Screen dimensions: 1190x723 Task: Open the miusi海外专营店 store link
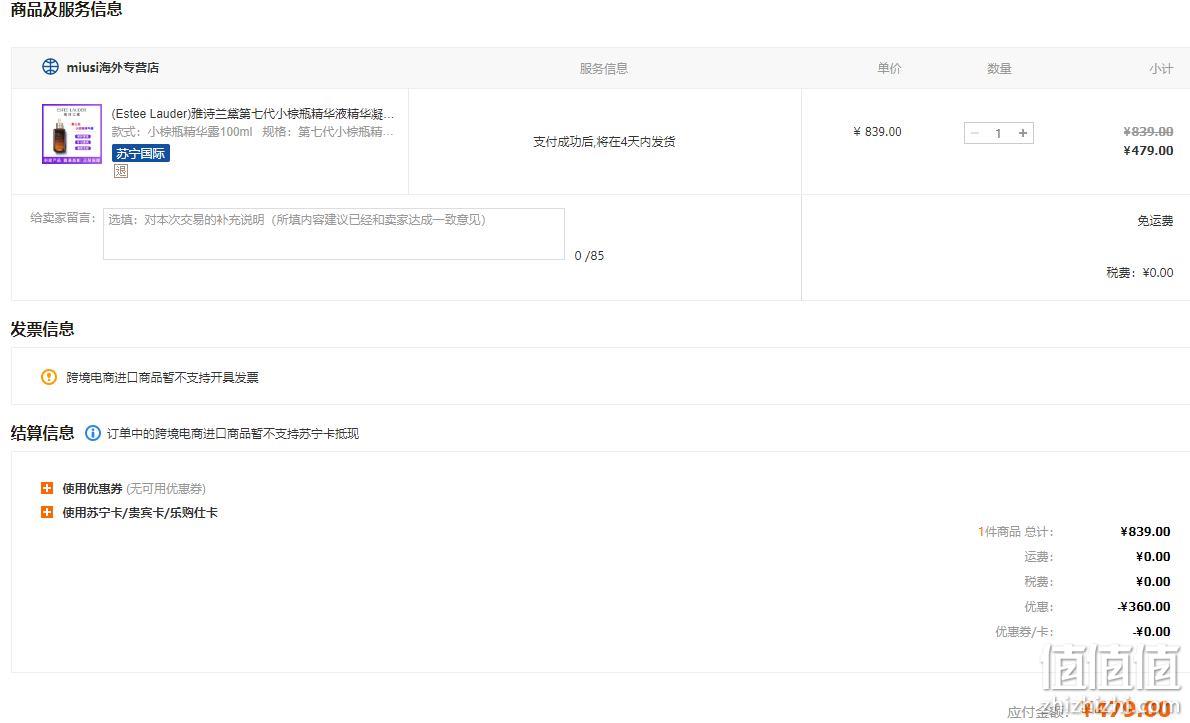(x=112, y=68)
